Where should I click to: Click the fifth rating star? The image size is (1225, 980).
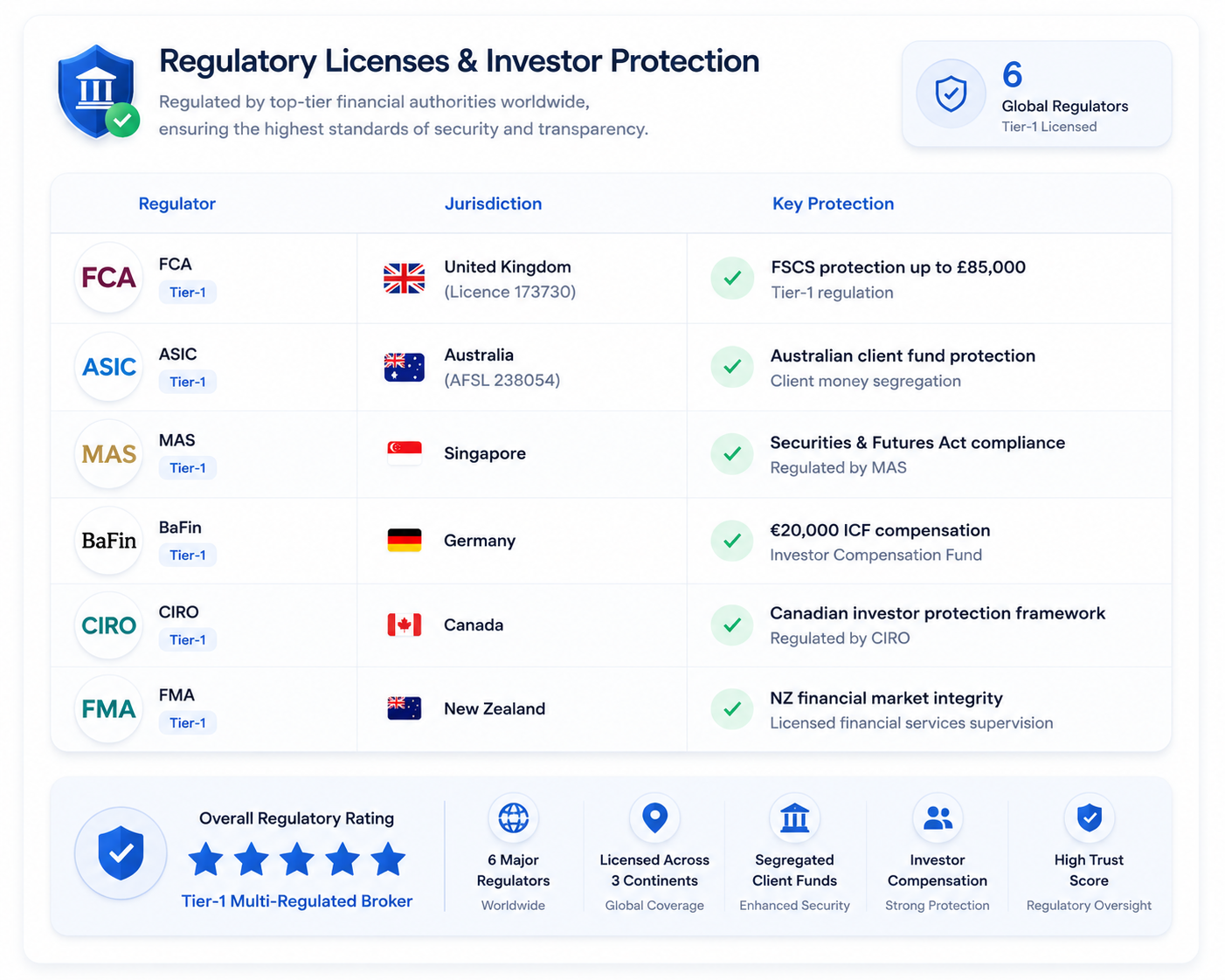388,859
